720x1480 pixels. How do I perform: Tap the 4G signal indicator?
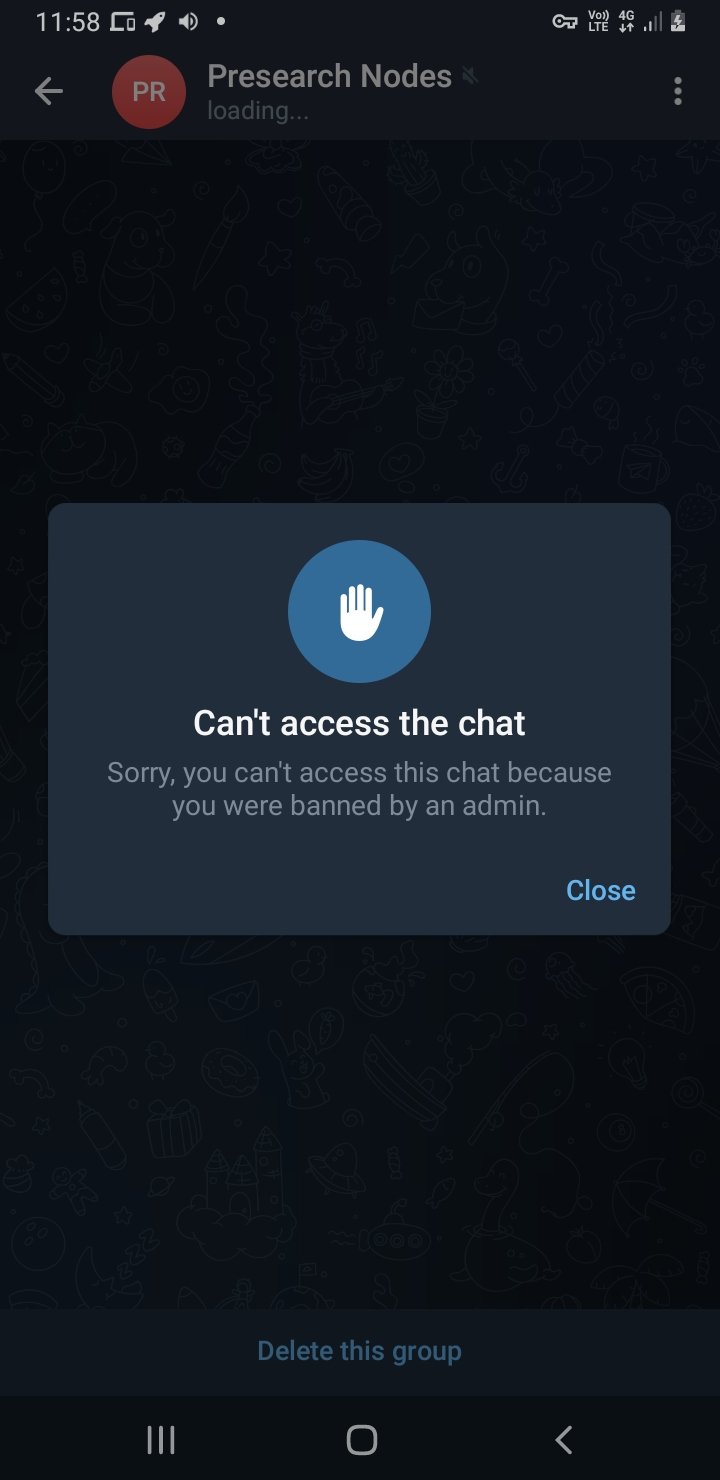click(x=626, y=21)
